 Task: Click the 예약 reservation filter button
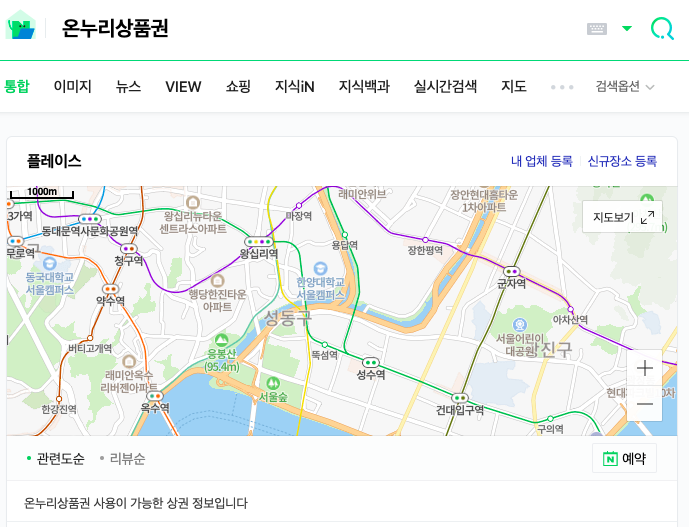coord(624,458)
